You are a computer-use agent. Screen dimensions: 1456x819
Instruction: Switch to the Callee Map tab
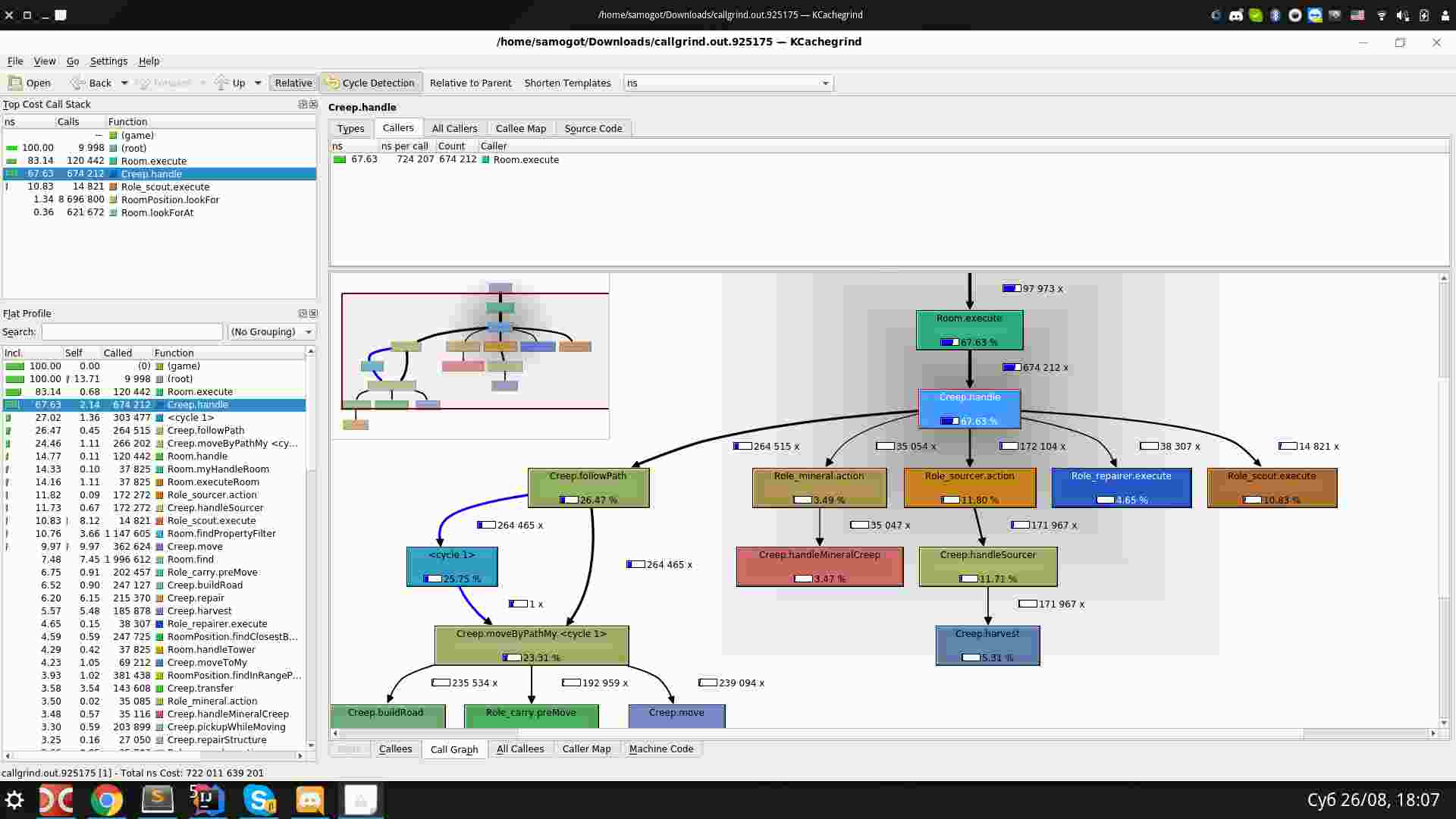pyautogui.click(x=520, y=128)
